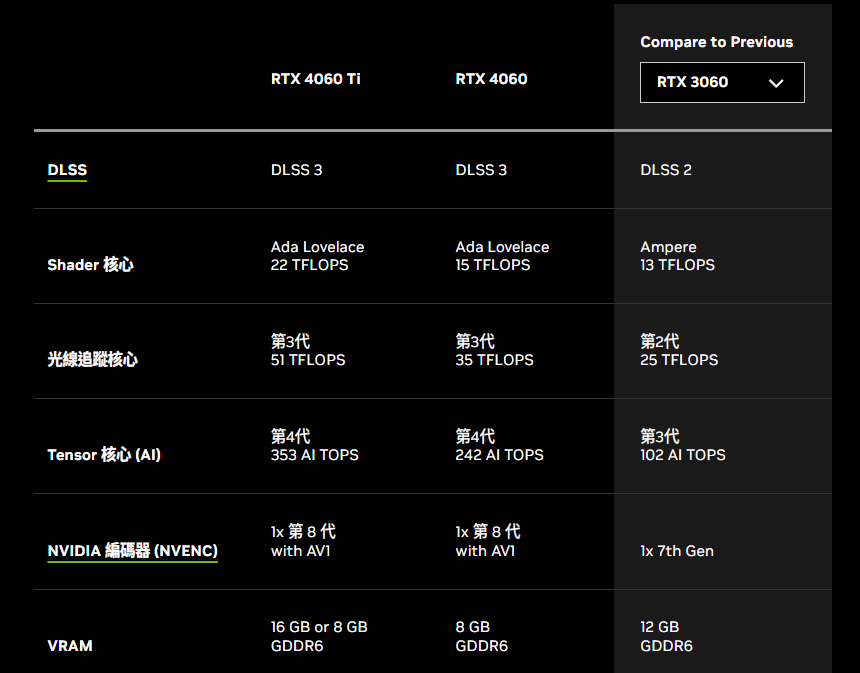Click the Compare to Previous label
860x673 pixels.
pyautogui.click(x=716, y=42)
